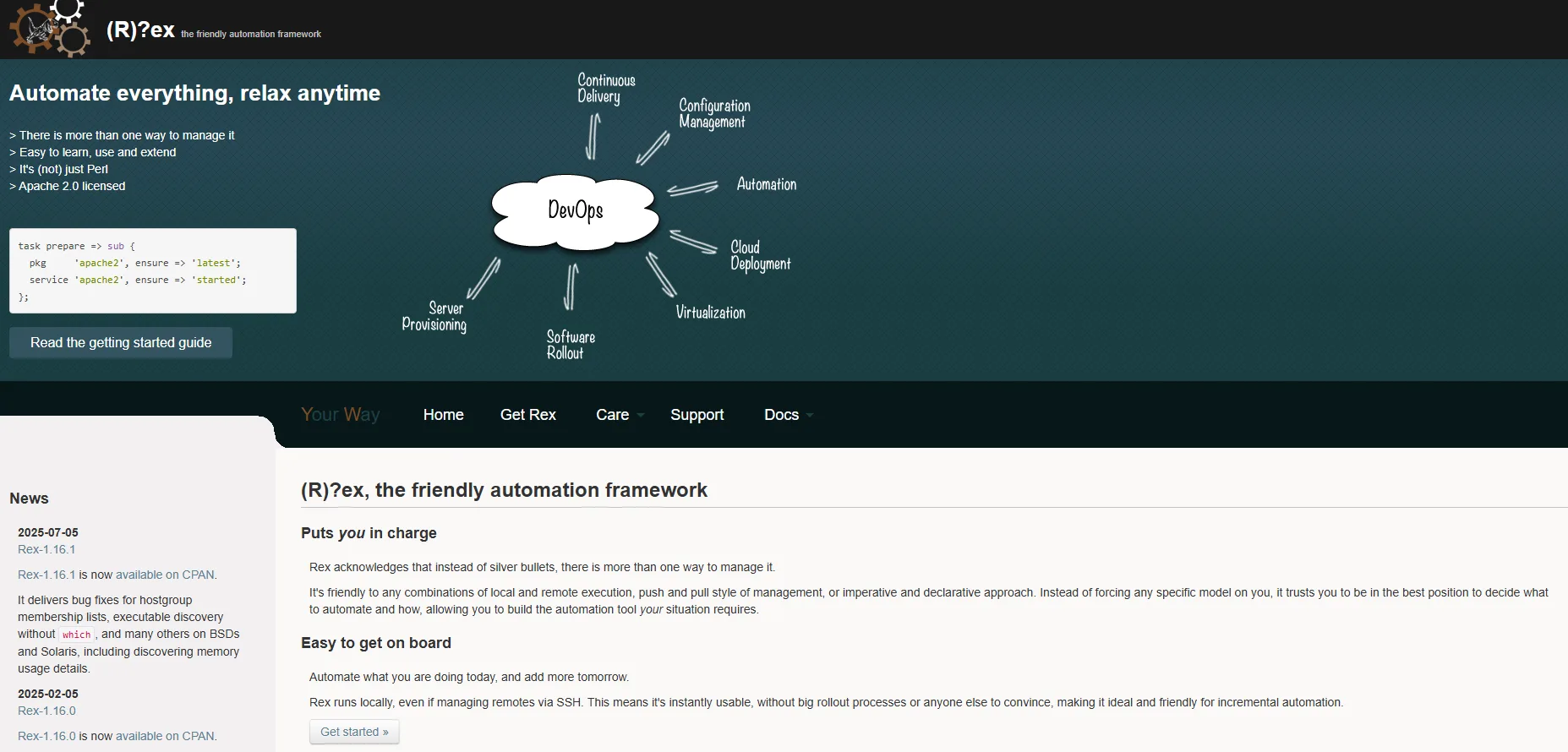Click the Software Rollout label in diagram
This screenshot has height=752, width=1568.
tap(571, 345)
